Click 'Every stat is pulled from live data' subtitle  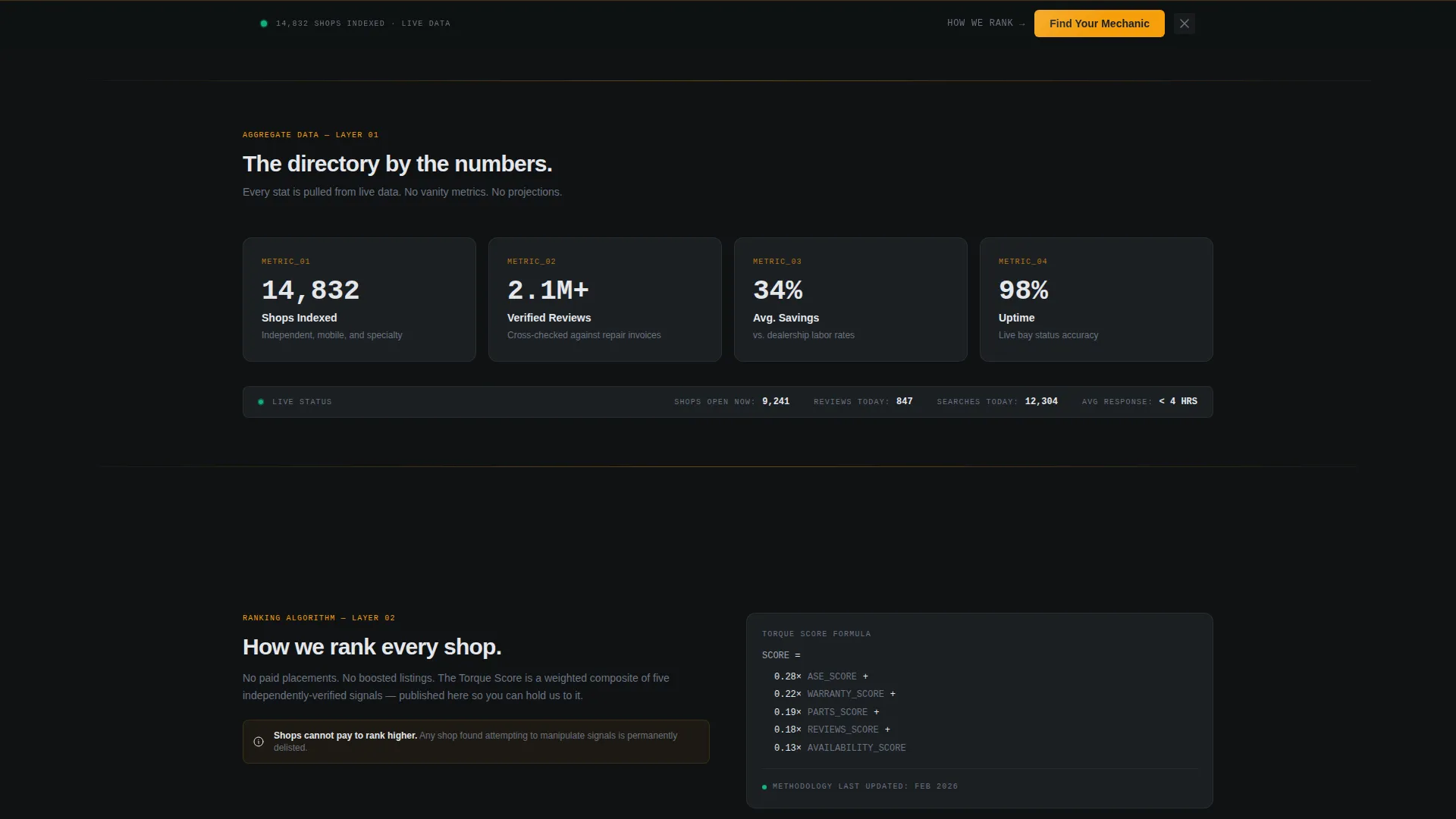click(x=402, y=192)
